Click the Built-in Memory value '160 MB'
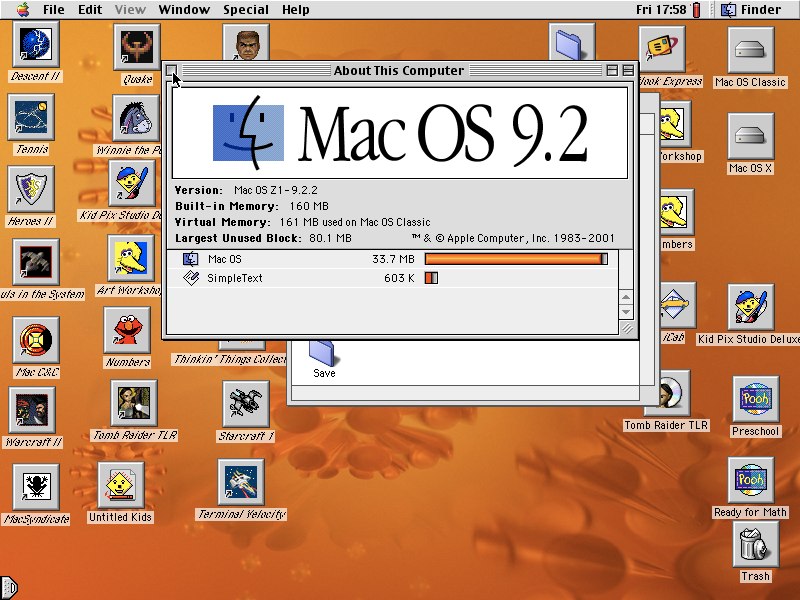Viewport: 800px width, 600px height. [309, 206]
